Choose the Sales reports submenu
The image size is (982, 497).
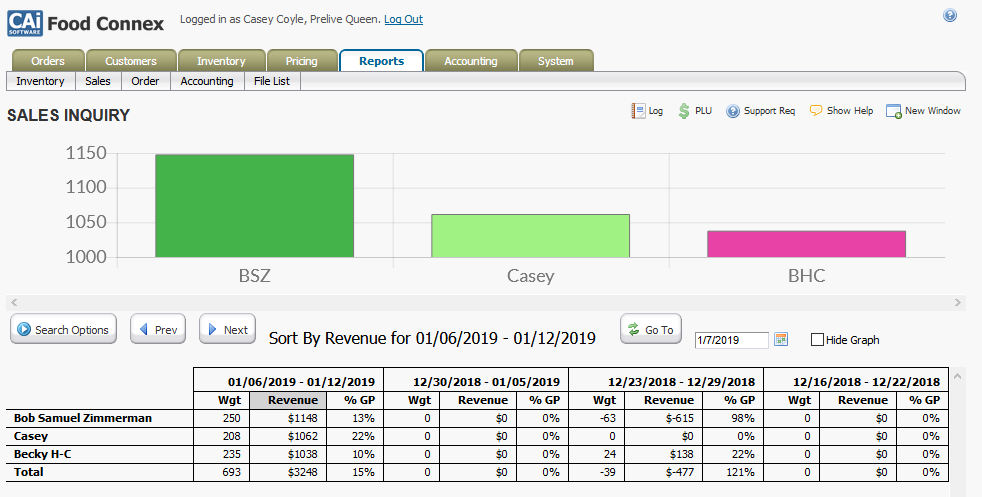click(x=98, y=81)
